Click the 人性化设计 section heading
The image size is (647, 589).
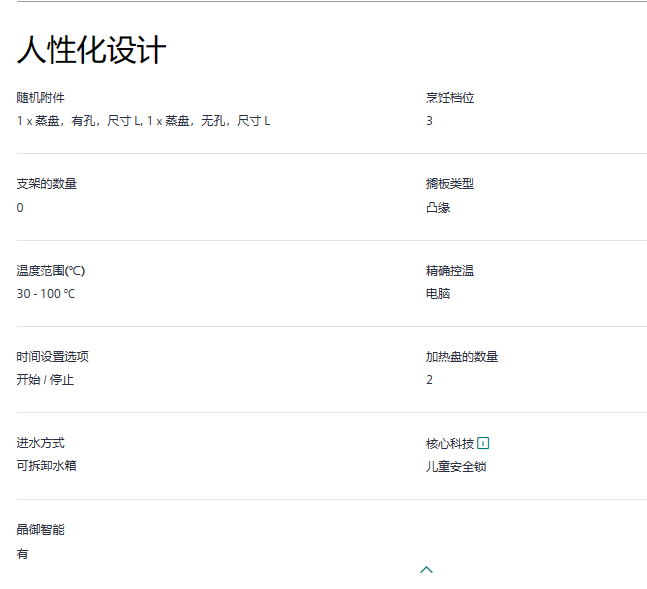click(91, 50)
